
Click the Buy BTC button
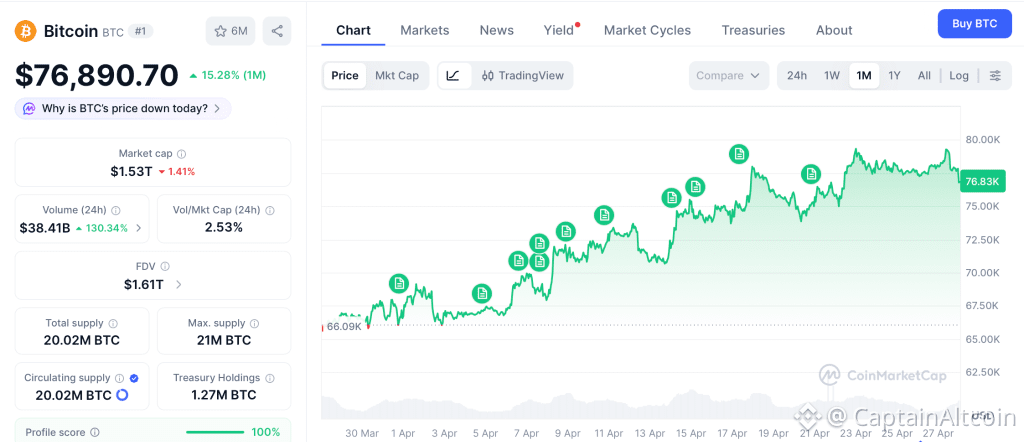974,23
